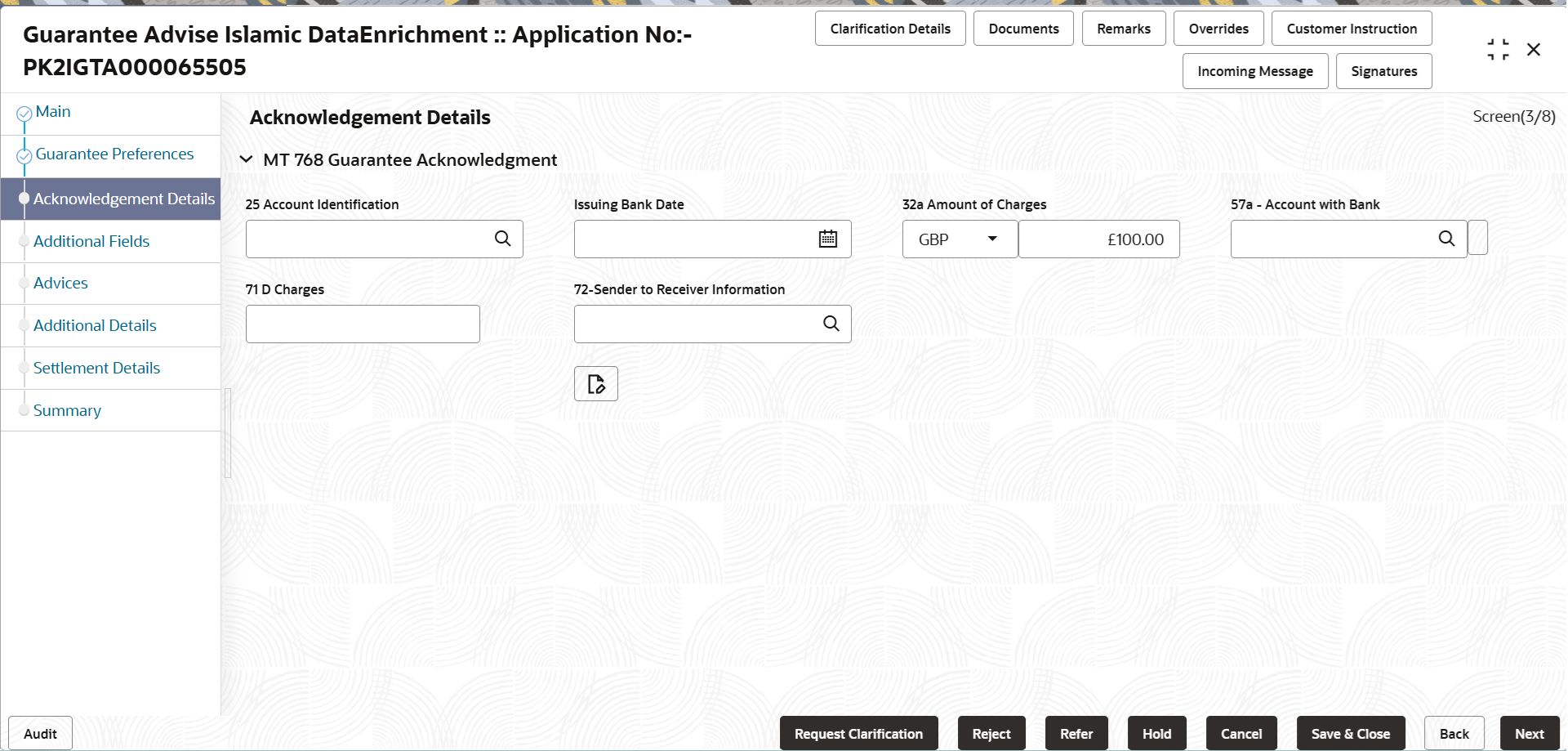The height and width of the screenshot is (751, 1568).
Task: Click the Incoming Message button
Action: coord(1255,71)
